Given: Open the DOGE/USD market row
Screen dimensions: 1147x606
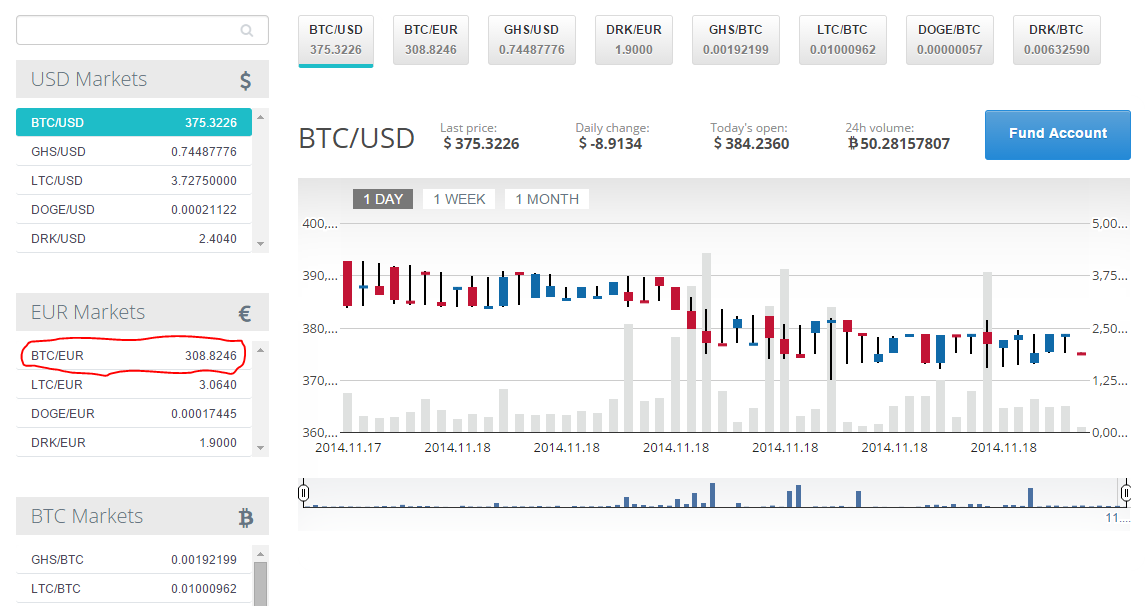Looking at the screenshot, I should (x=134, y=209).
